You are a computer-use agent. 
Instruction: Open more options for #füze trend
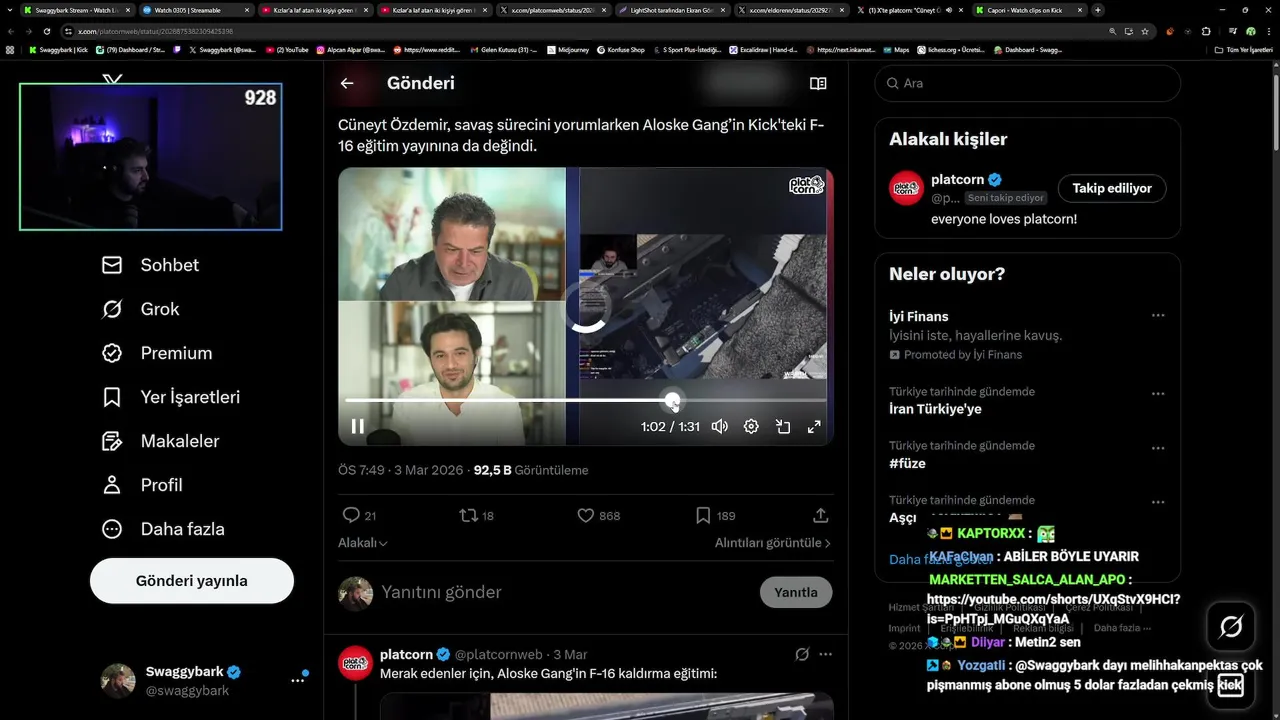tap(1158, 448)
